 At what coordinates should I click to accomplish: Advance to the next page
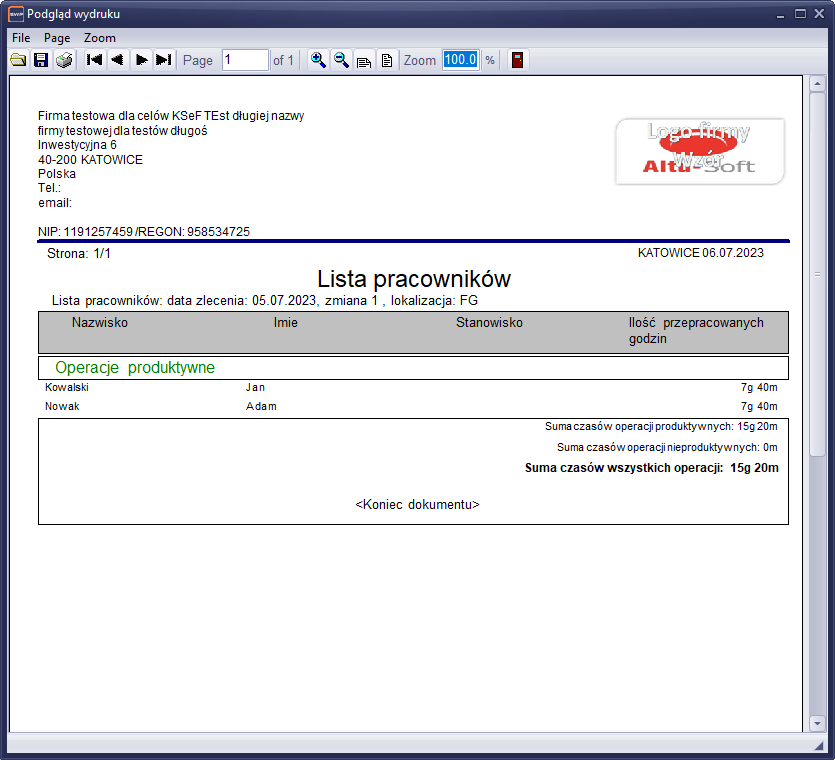tap(141, 60)
